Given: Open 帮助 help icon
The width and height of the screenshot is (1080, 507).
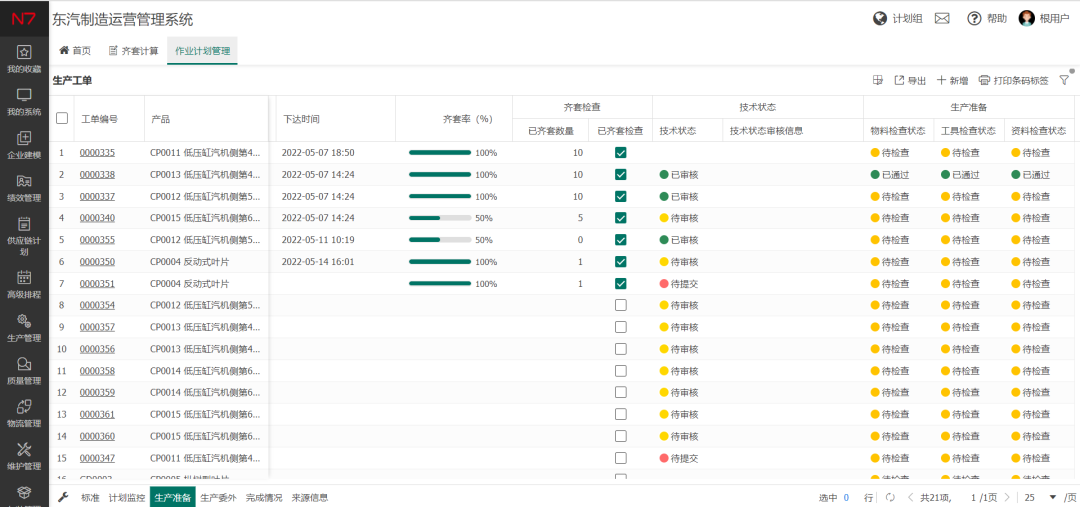Looking at the screenshot, I should click(x=974, y=19).
